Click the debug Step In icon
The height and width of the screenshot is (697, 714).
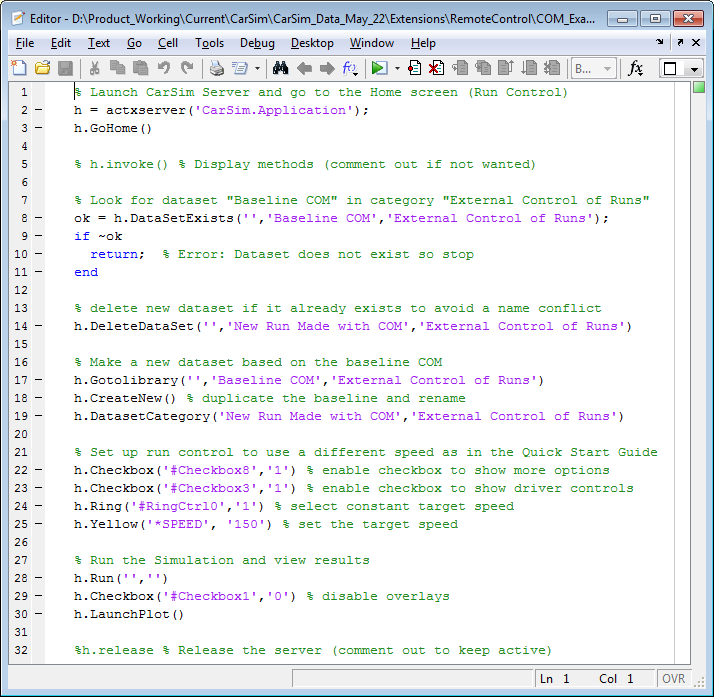click(x=483, y=68)
